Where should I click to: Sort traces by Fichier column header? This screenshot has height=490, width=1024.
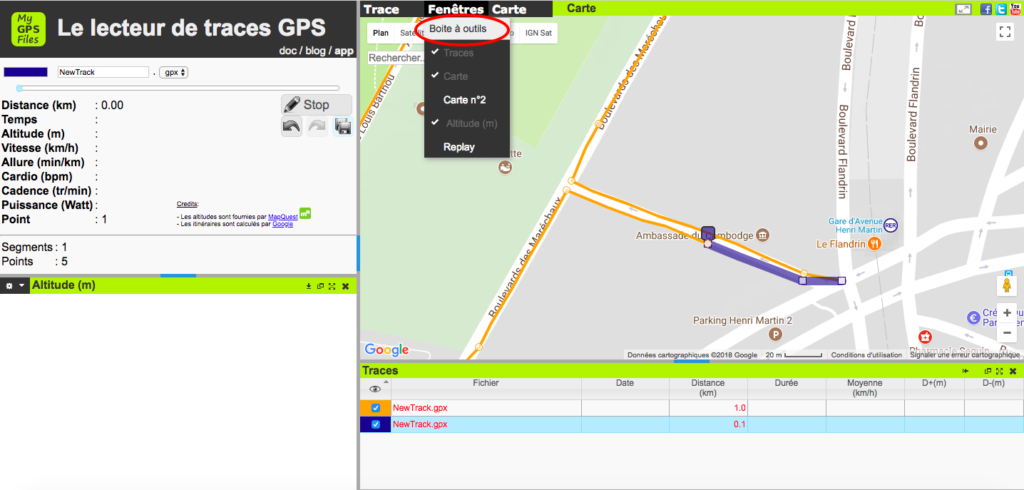[486, 388]
